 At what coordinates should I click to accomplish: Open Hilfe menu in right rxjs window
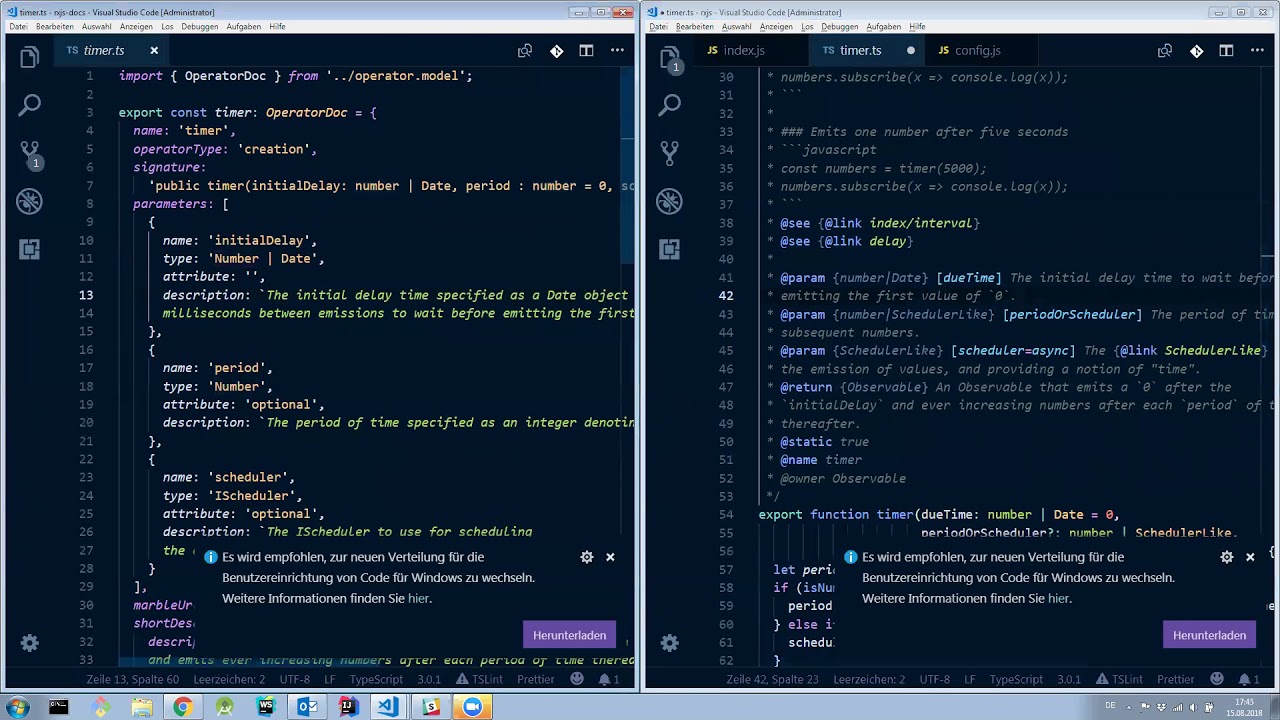click(917, 26)
